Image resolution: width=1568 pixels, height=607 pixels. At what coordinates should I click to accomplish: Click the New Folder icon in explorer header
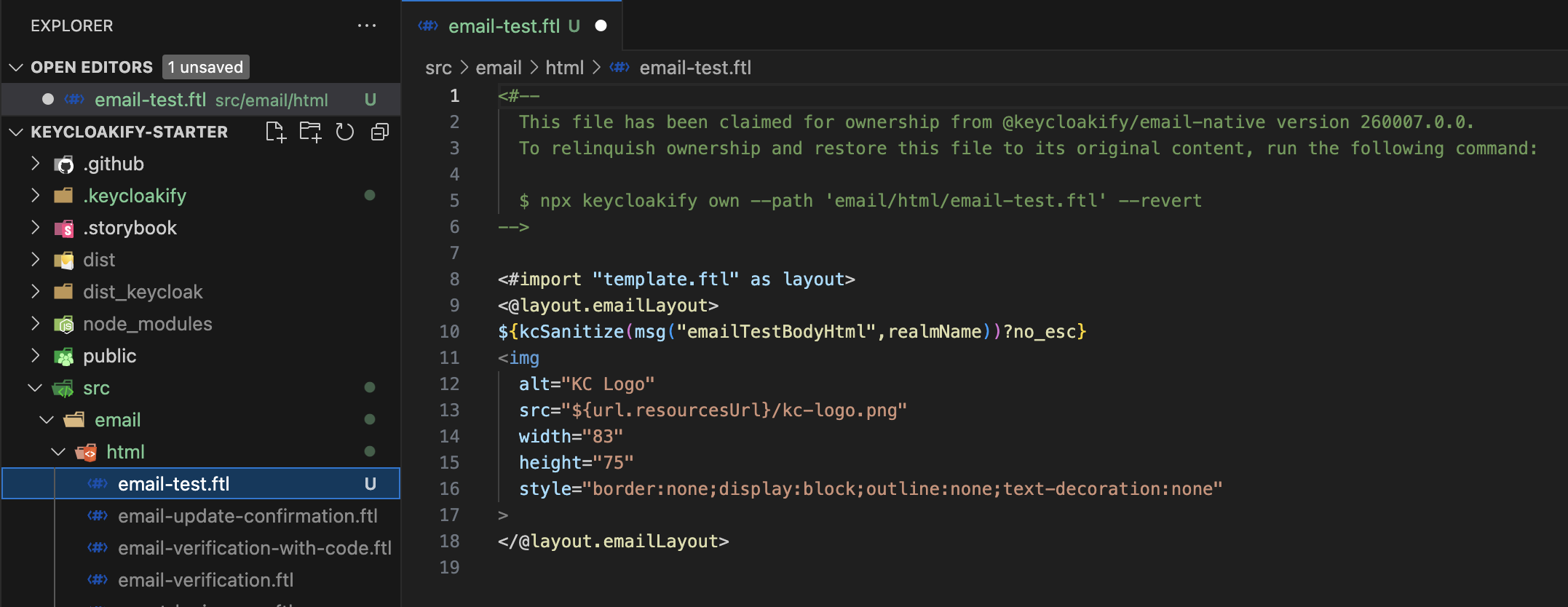[310, 132]
